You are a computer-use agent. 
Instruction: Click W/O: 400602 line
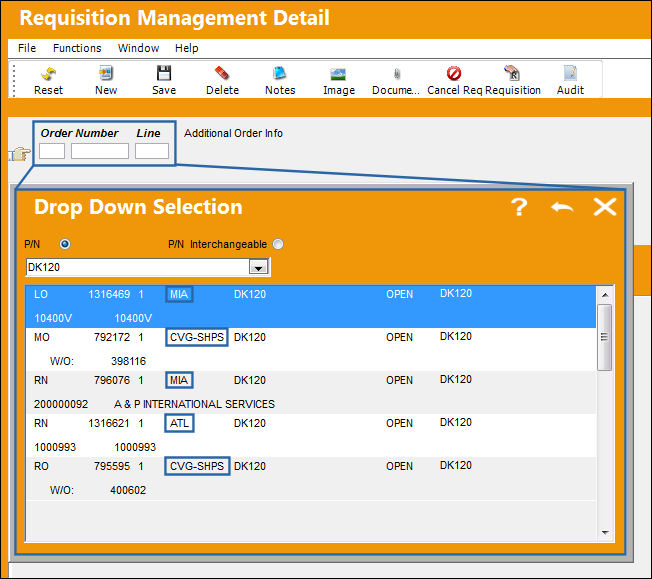point(98,490)
